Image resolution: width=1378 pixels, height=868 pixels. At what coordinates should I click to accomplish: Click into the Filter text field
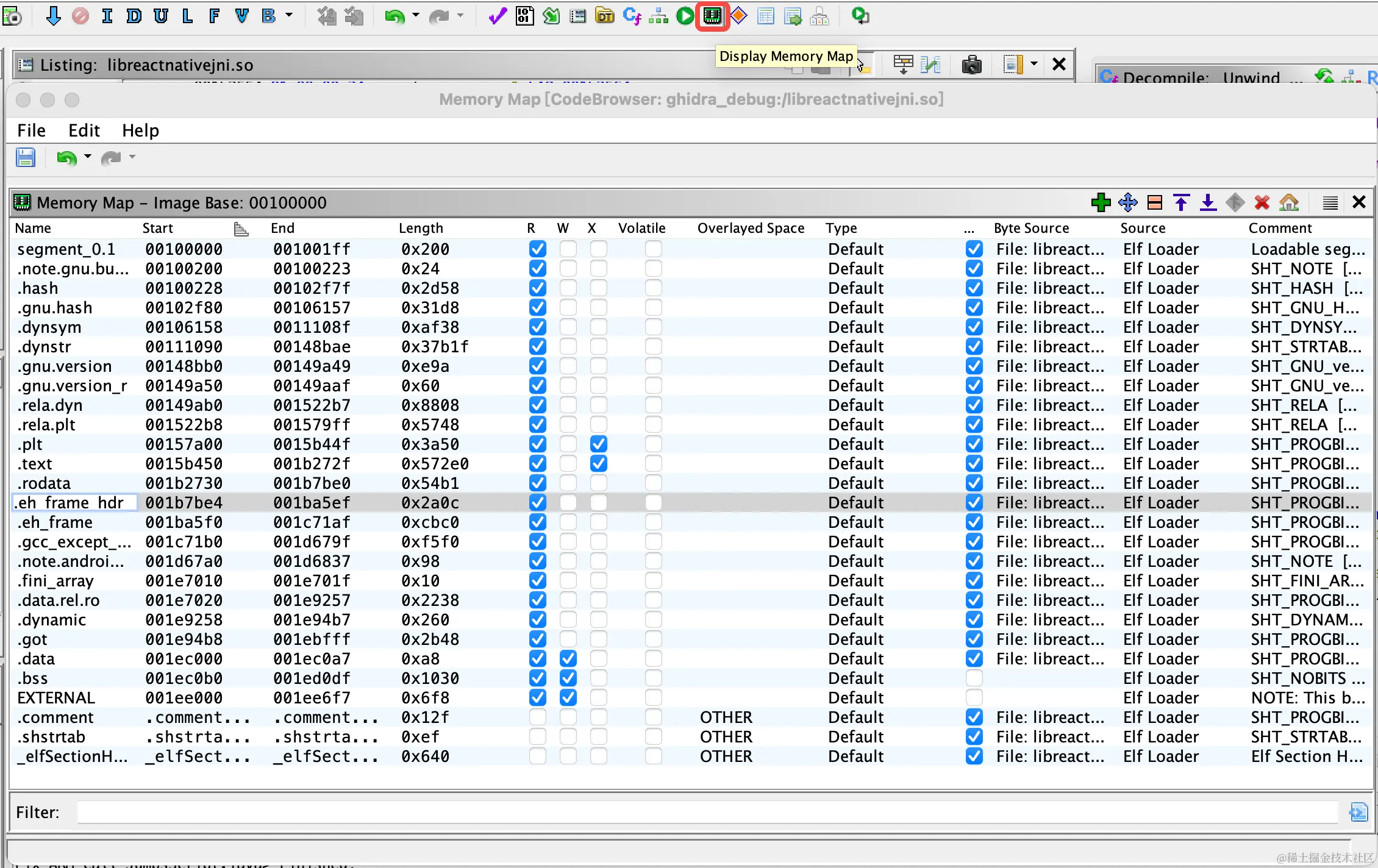pyautogui.click(x=707, y=812)
